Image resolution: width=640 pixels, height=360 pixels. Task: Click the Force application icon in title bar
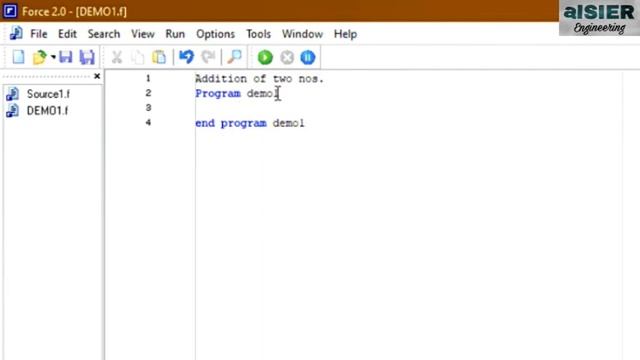(10, 11)
